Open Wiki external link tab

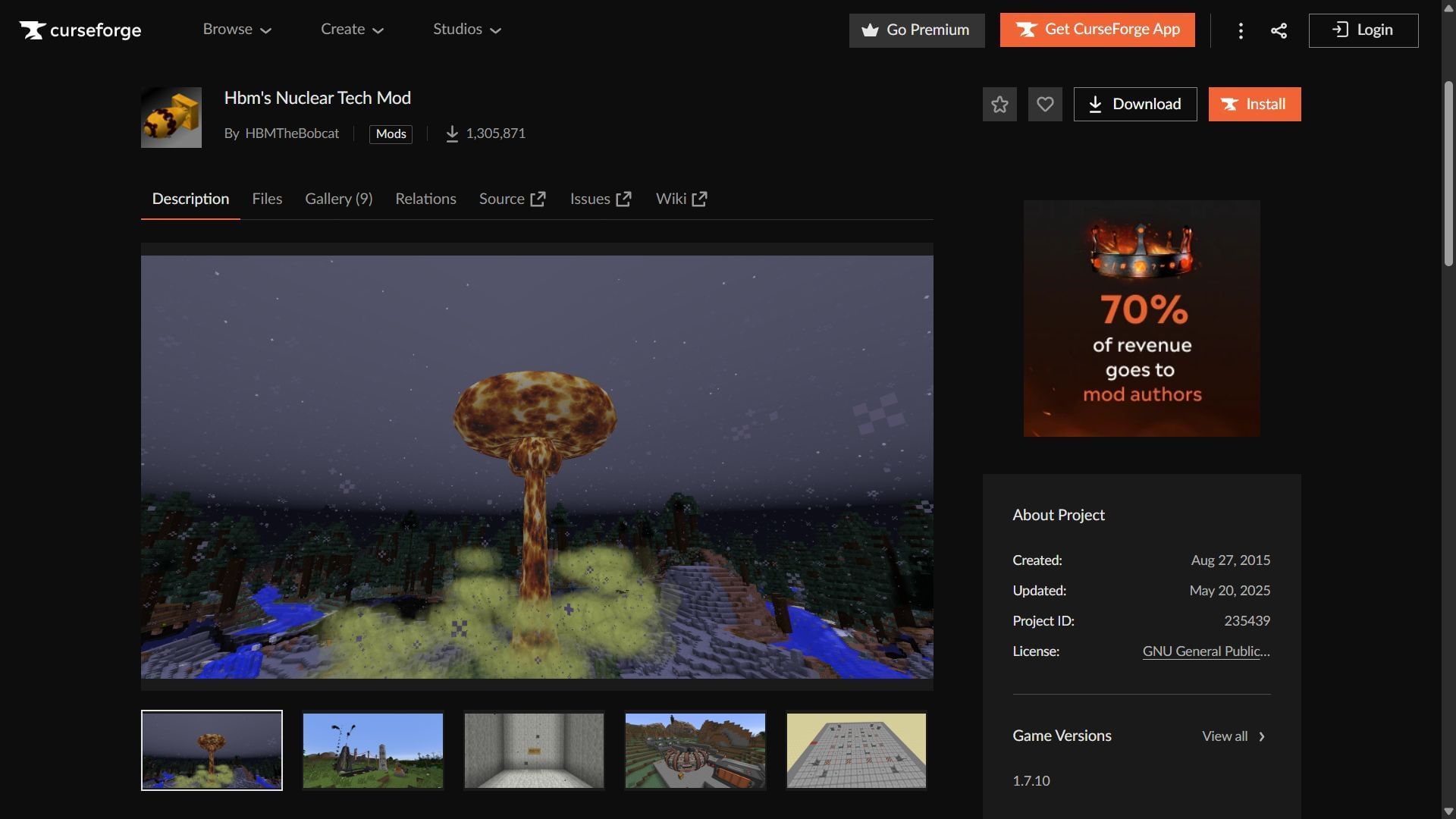(681, 199)
